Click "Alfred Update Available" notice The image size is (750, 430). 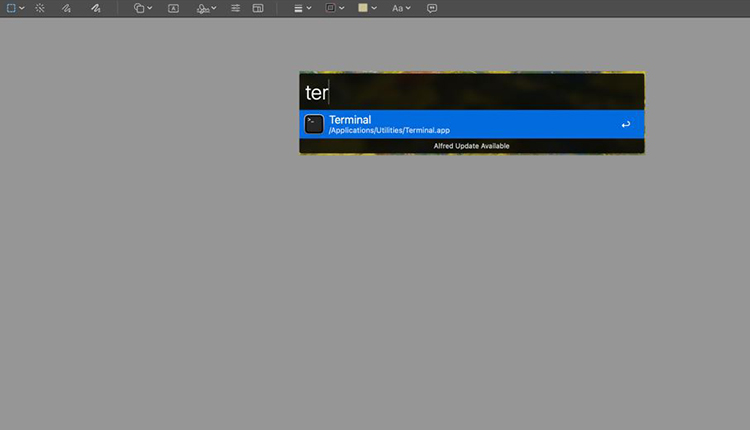(472, 146)
